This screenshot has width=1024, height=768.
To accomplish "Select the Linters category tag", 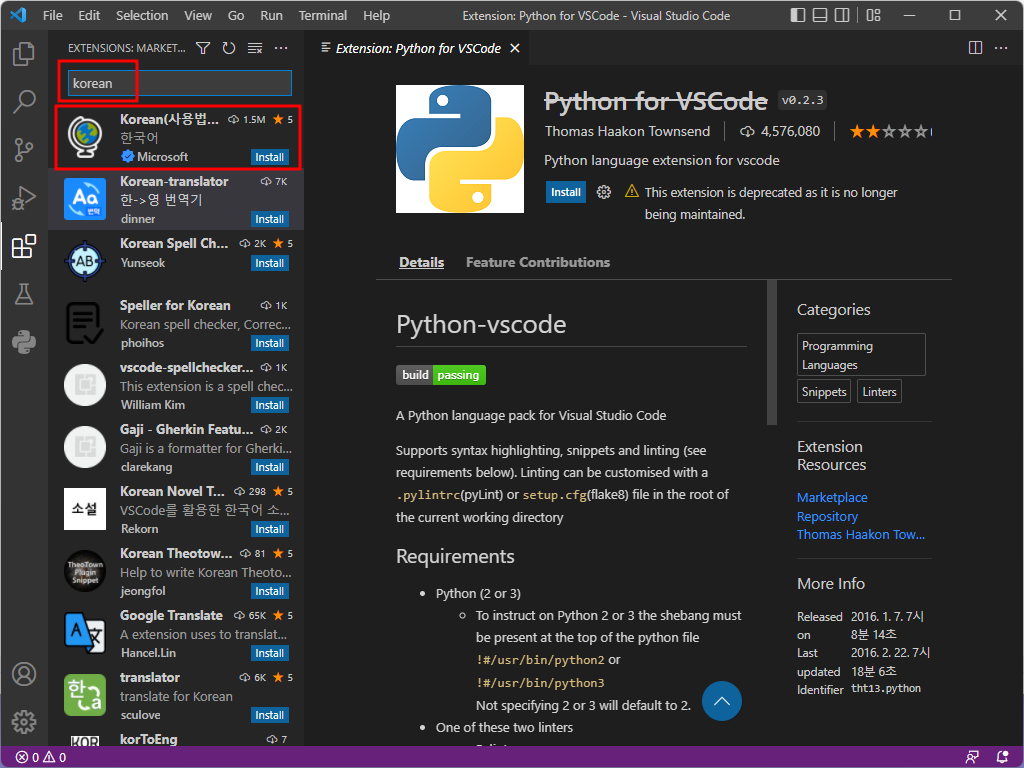I will coord(879,392).
